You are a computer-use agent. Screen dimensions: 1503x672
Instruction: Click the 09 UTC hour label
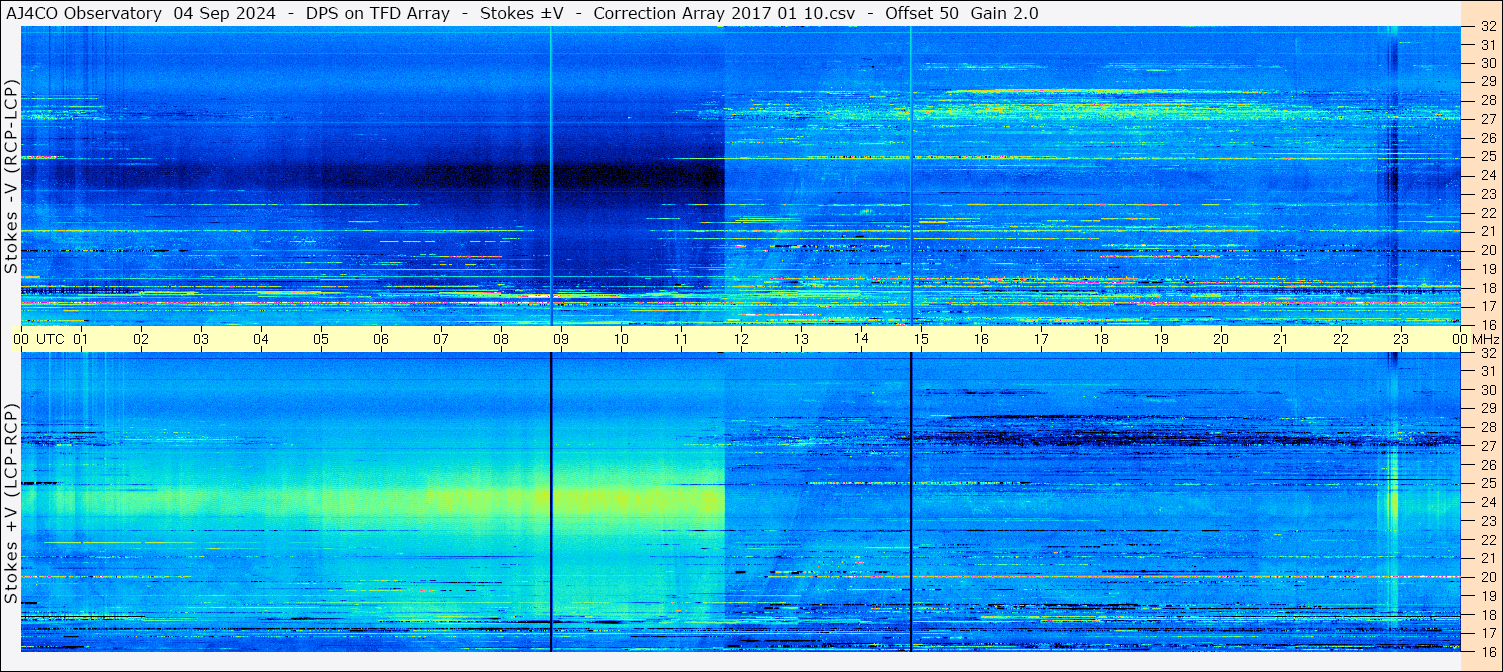click(561, 339)
